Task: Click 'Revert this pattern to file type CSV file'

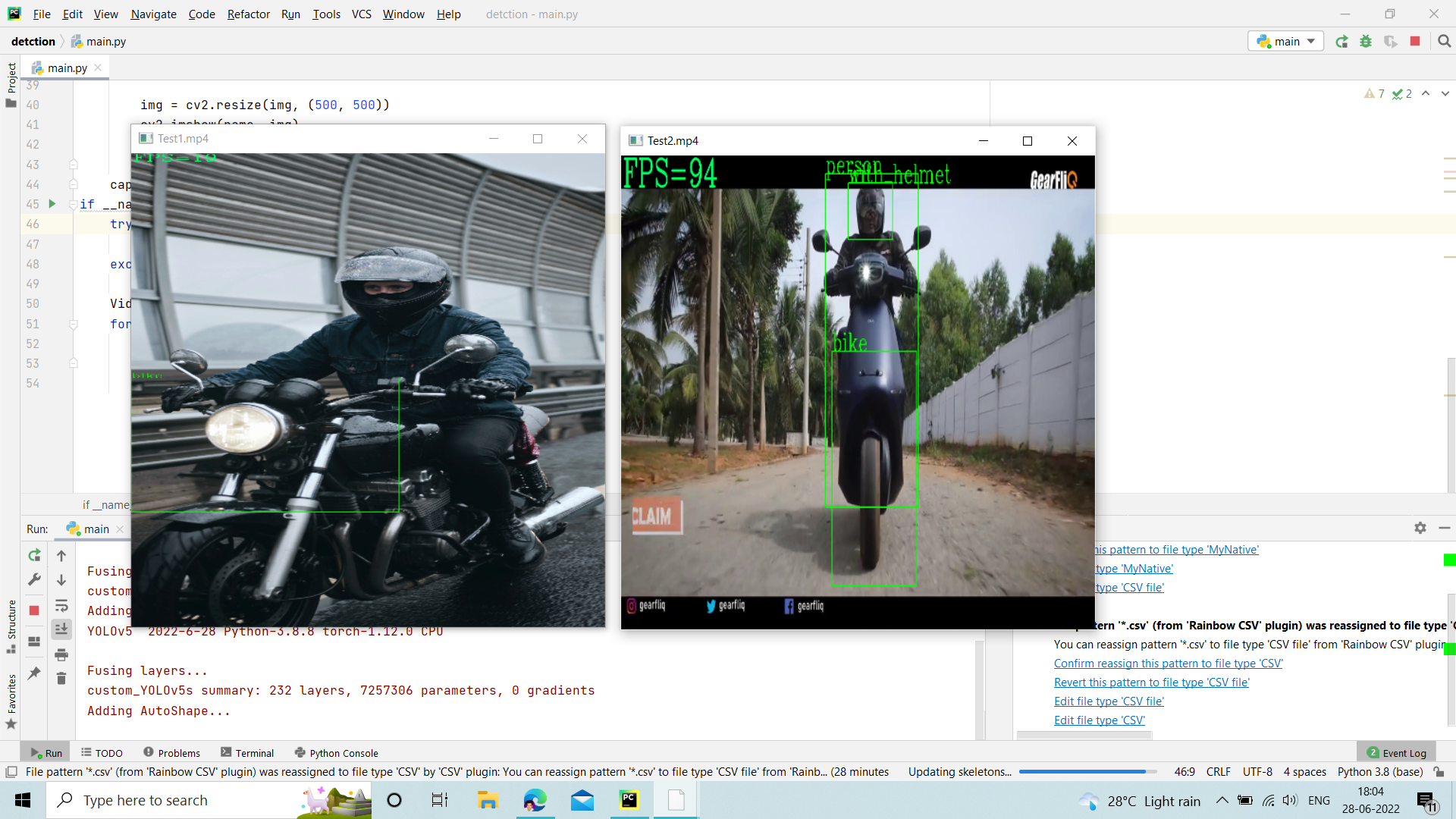Action: point(1151,682)
